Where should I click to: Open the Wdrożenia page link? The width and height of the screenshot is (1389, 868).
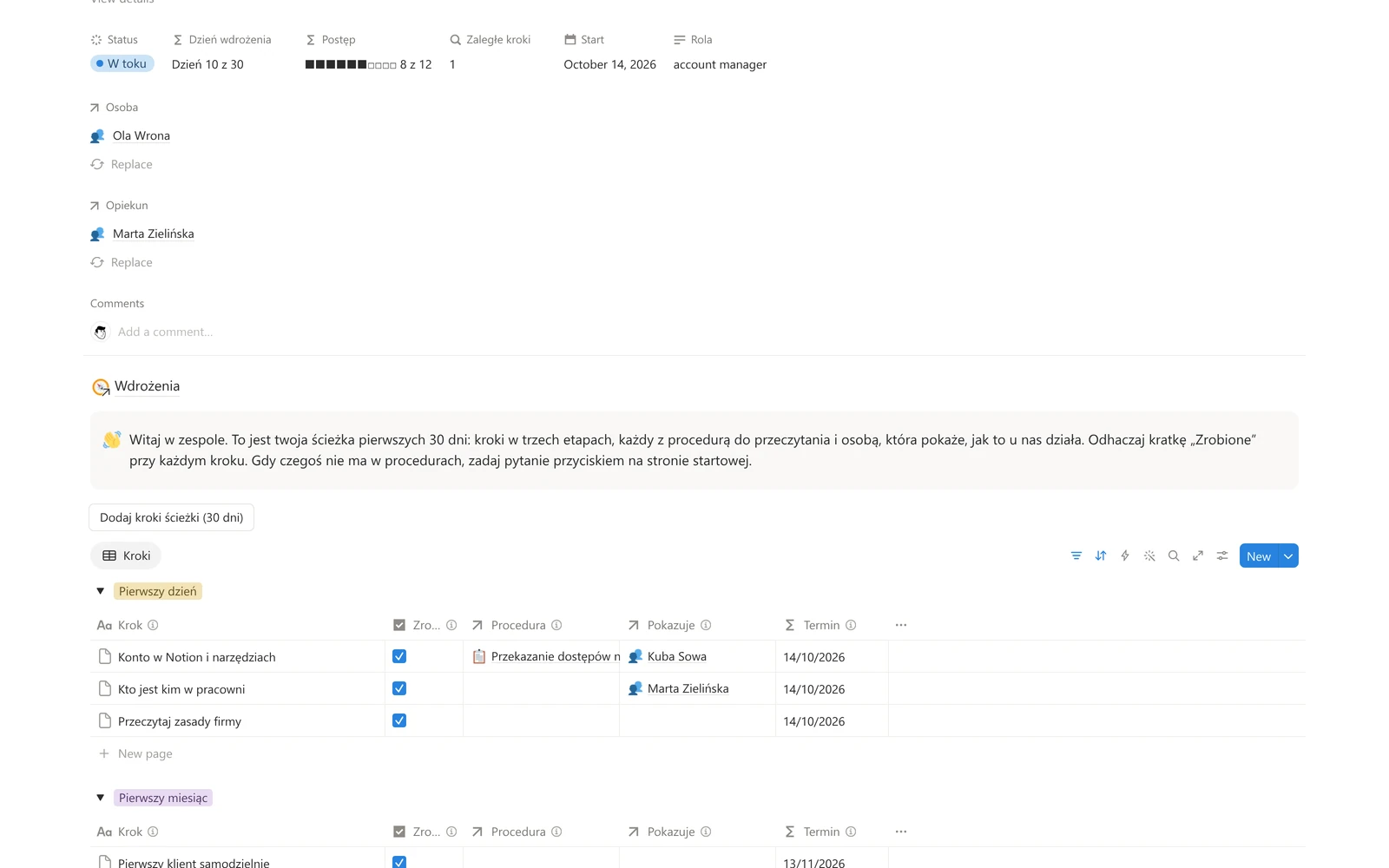(147, 386)
